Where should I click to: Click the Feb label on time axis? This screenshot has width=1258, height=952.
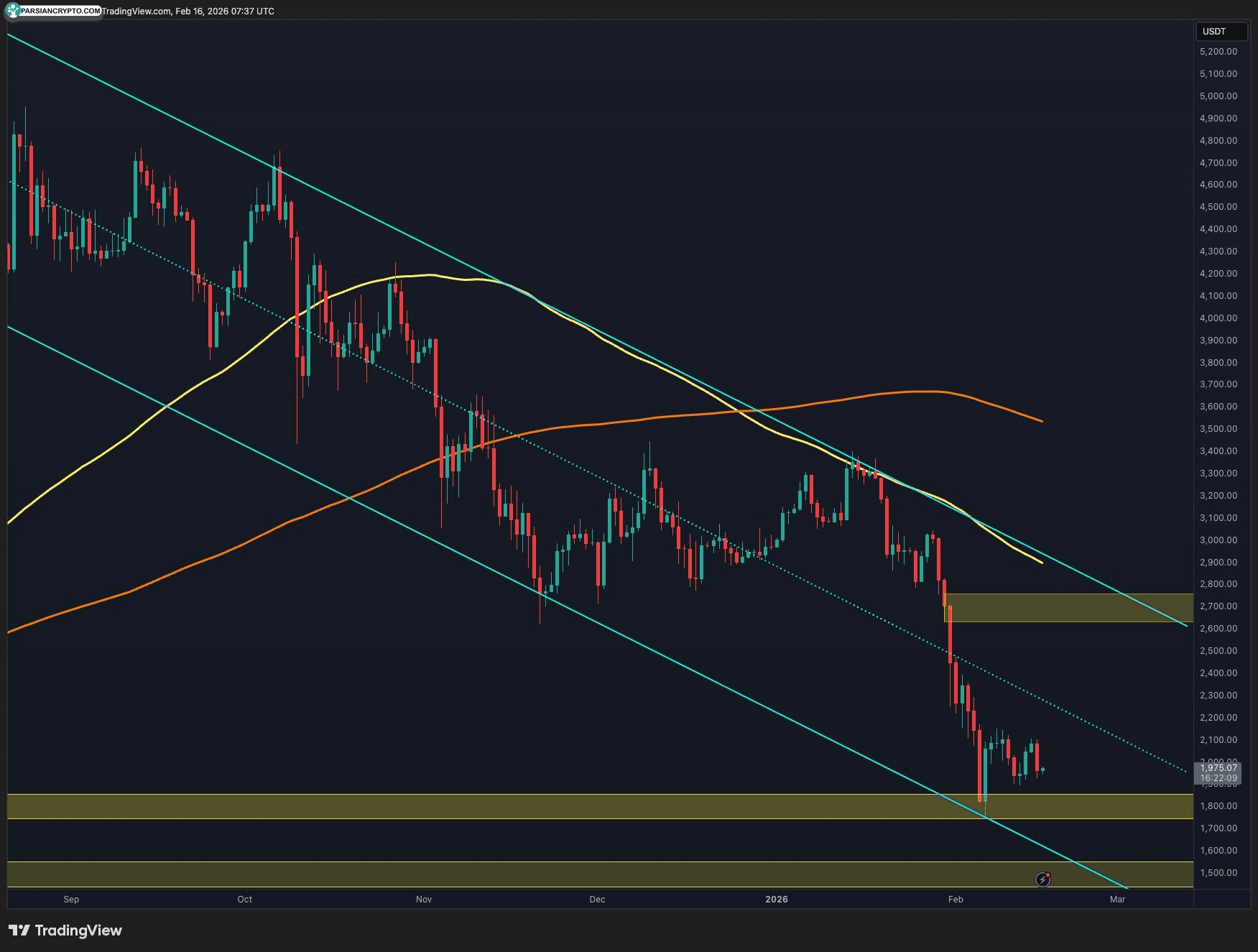tap(956, 900)
